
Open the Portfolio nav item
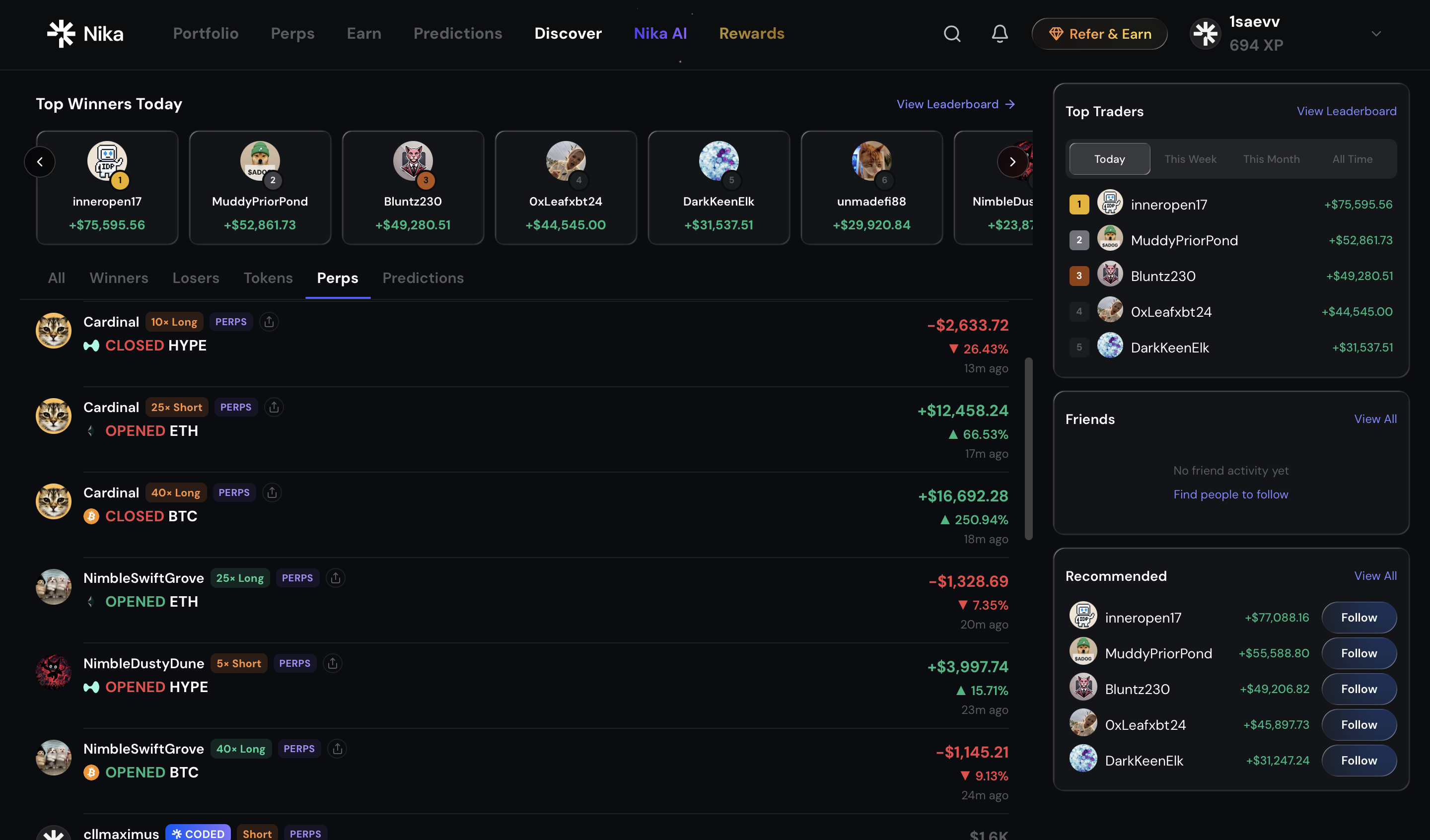[206, 33]
